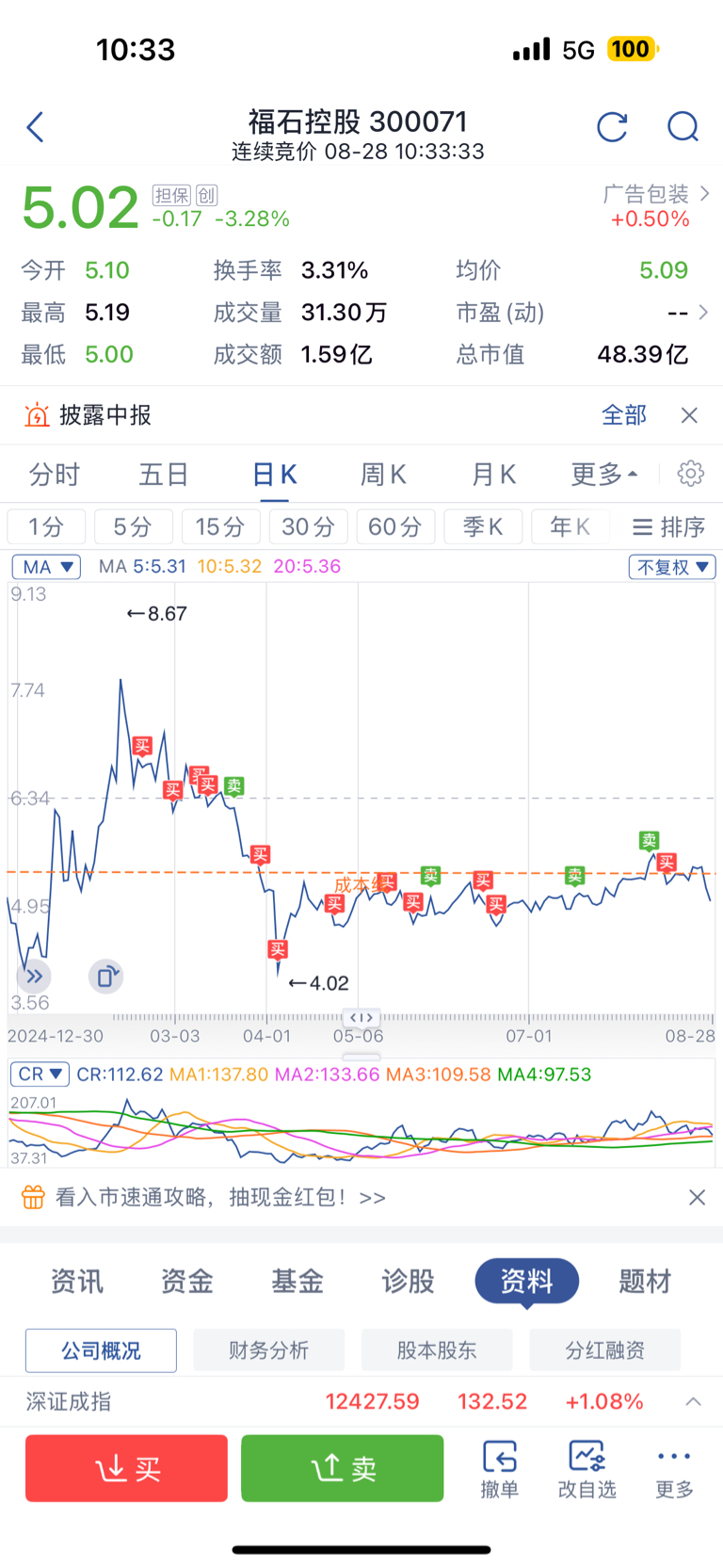Screen dimensions: 723x1568
Task: Expand the 市盈(动) details chevron
Action: click(703, 312)
